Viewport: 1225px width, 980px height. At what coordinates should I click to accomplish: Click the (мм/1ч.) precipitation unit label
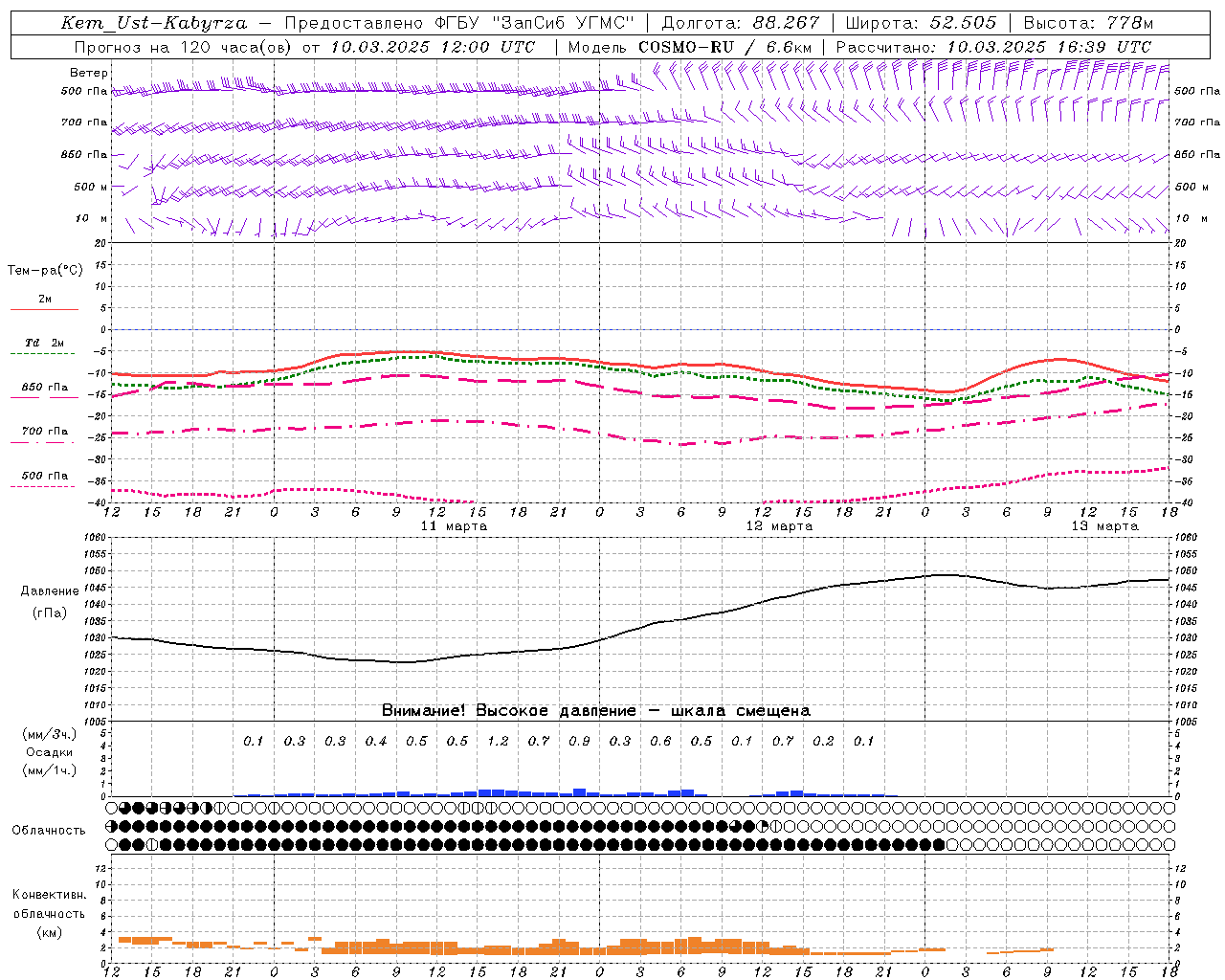(50, 770)
